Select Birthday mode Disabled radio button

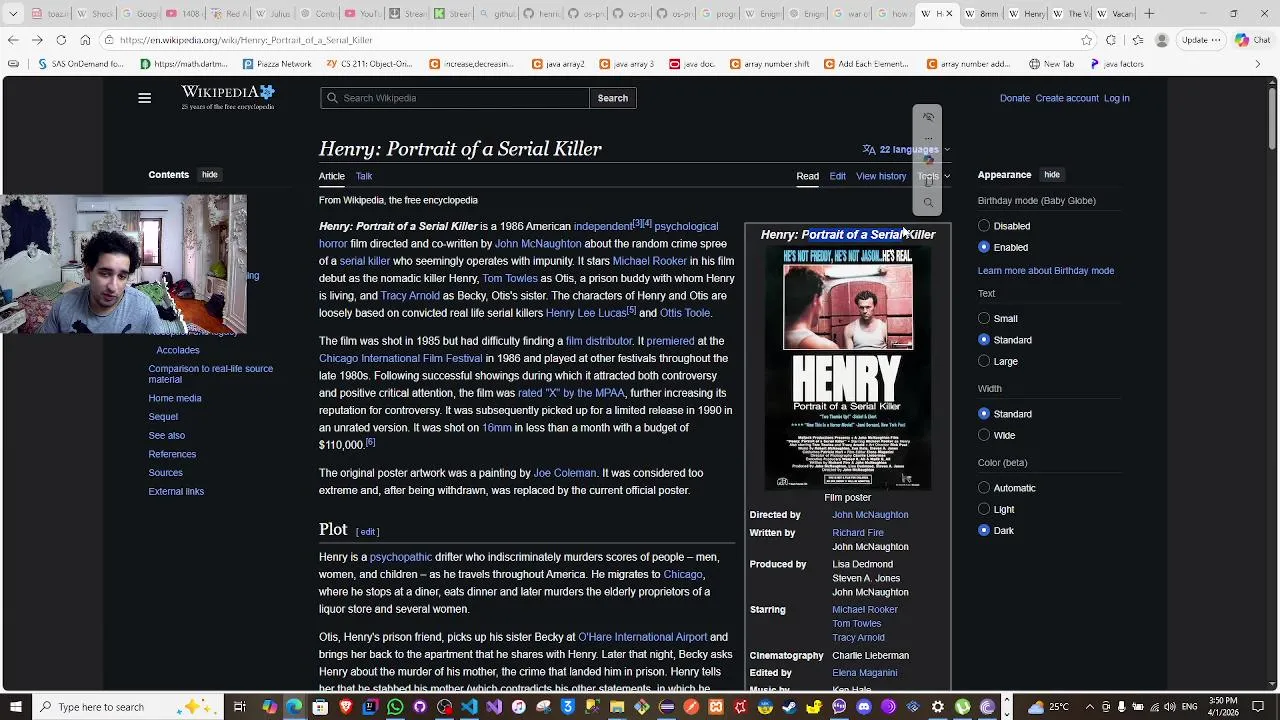(x=984, y=226)
